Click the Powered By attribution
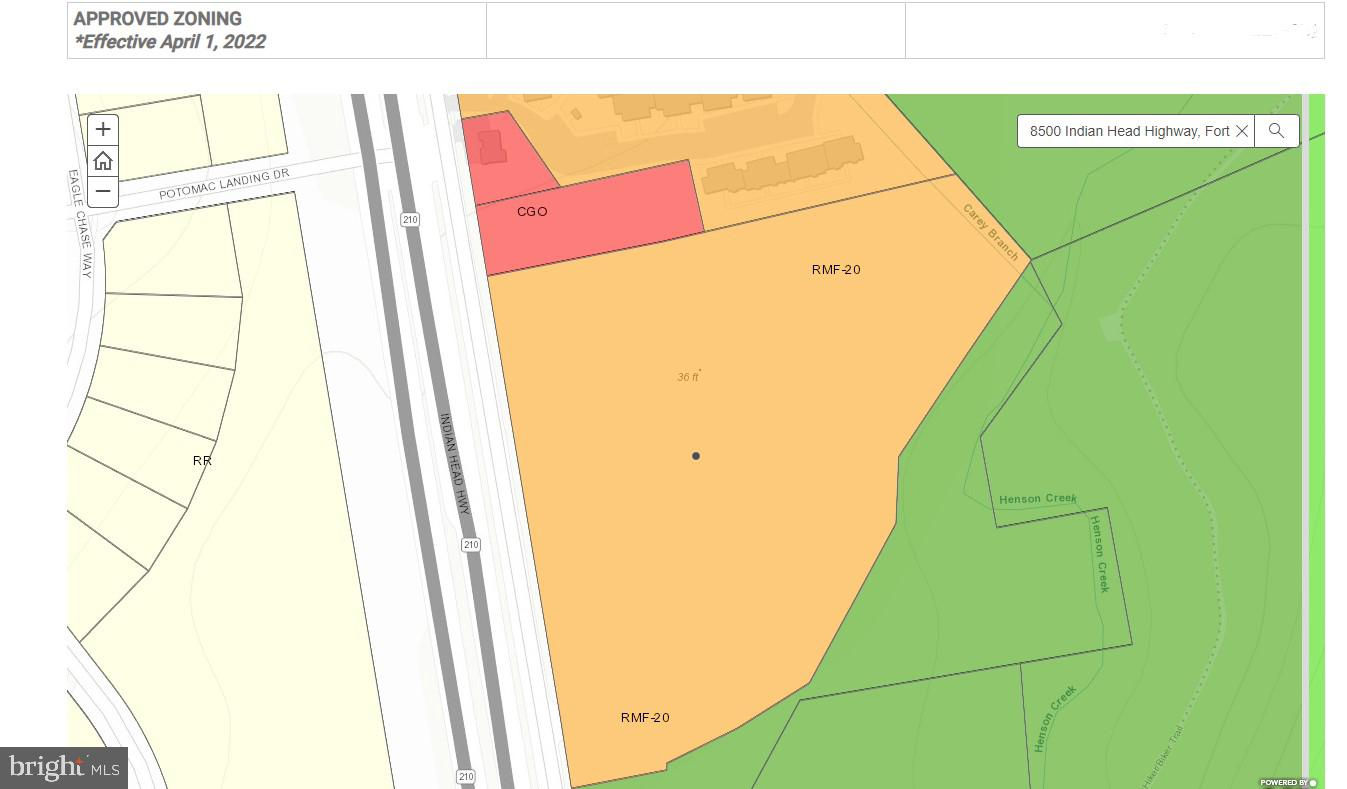Image resolution: width=1347 pixels, height=789 pixels. pyautogui.click(x=1288, y=782)
